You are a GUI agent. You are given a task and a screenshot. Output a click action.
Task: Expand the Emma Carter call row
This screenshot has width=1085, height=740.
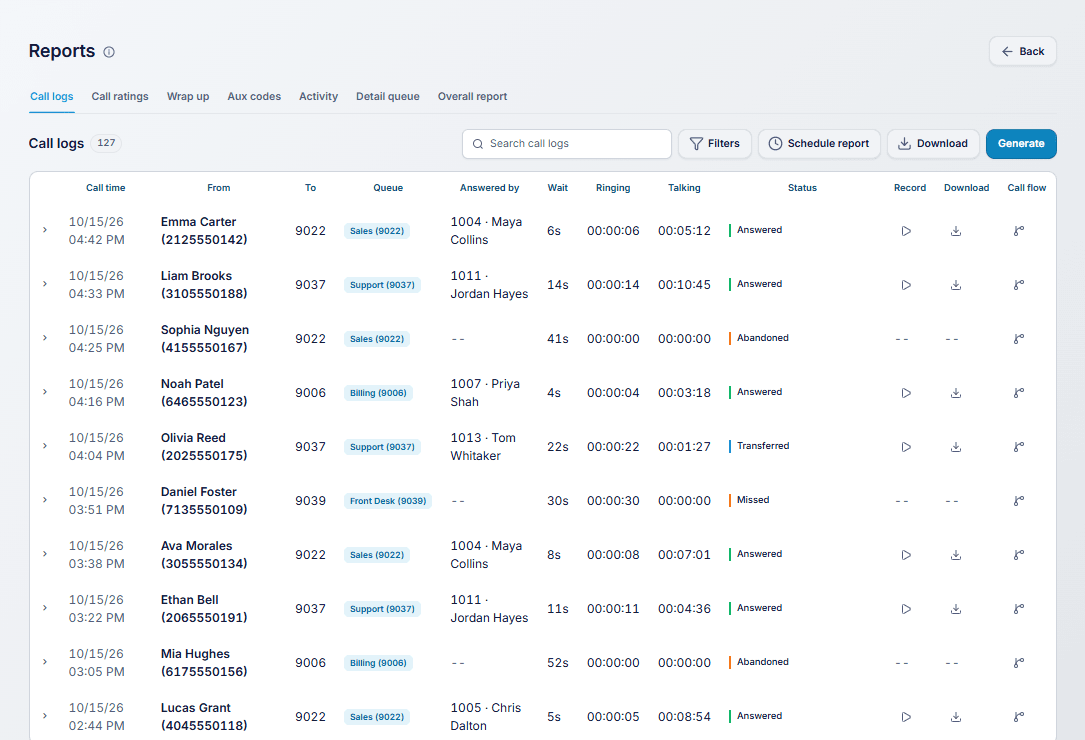[45, 230]
